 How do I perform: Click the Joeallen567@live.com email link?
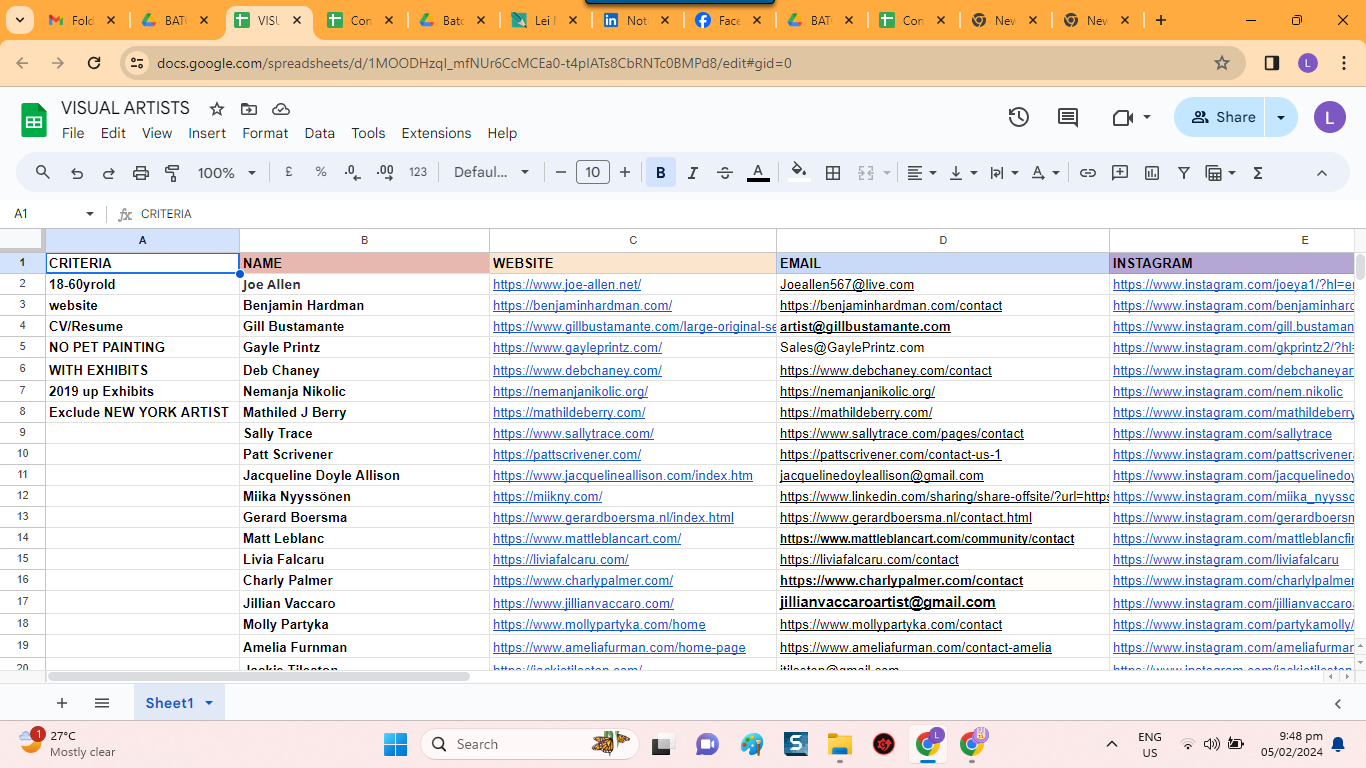847,284
